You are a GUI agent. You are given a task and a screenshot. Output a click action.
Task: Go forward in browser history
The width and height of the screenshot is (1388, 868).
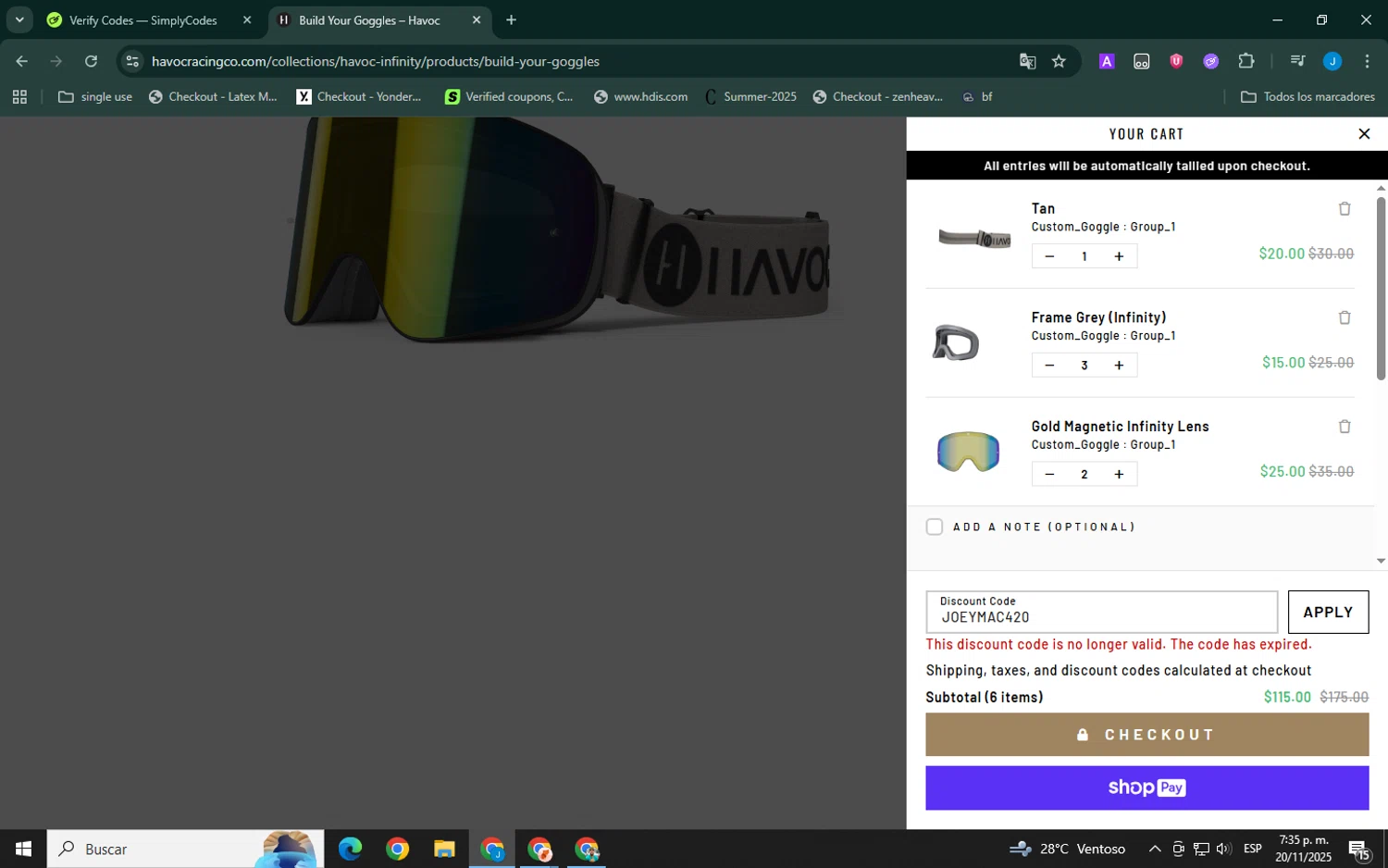pyautogui.click(x=56, y=61)
